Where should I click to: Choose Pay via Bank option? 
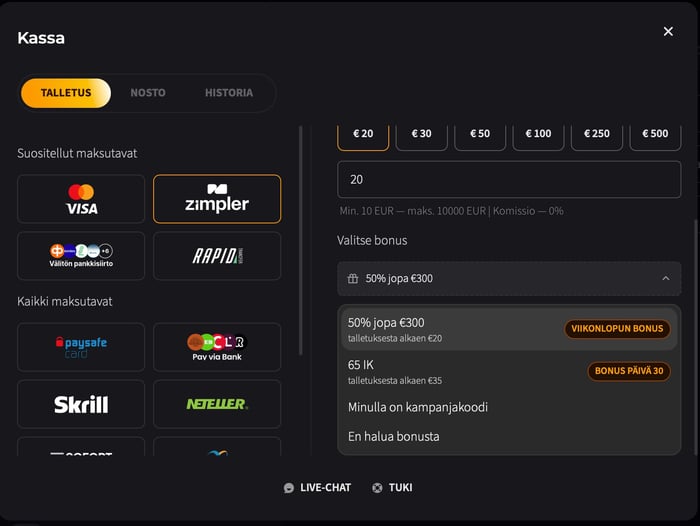[x=217, y=347]
